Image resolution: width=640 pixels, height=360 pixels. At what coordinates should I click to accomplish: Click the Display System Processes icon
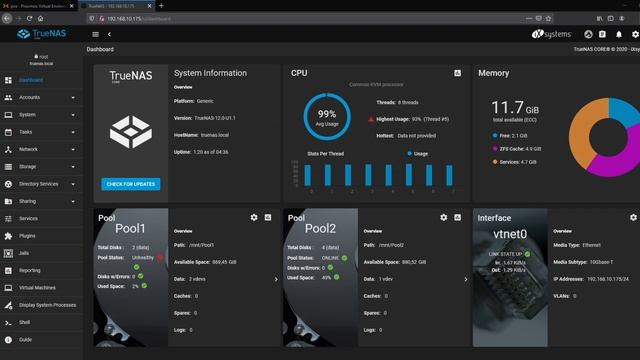click(x=8, y=305)
